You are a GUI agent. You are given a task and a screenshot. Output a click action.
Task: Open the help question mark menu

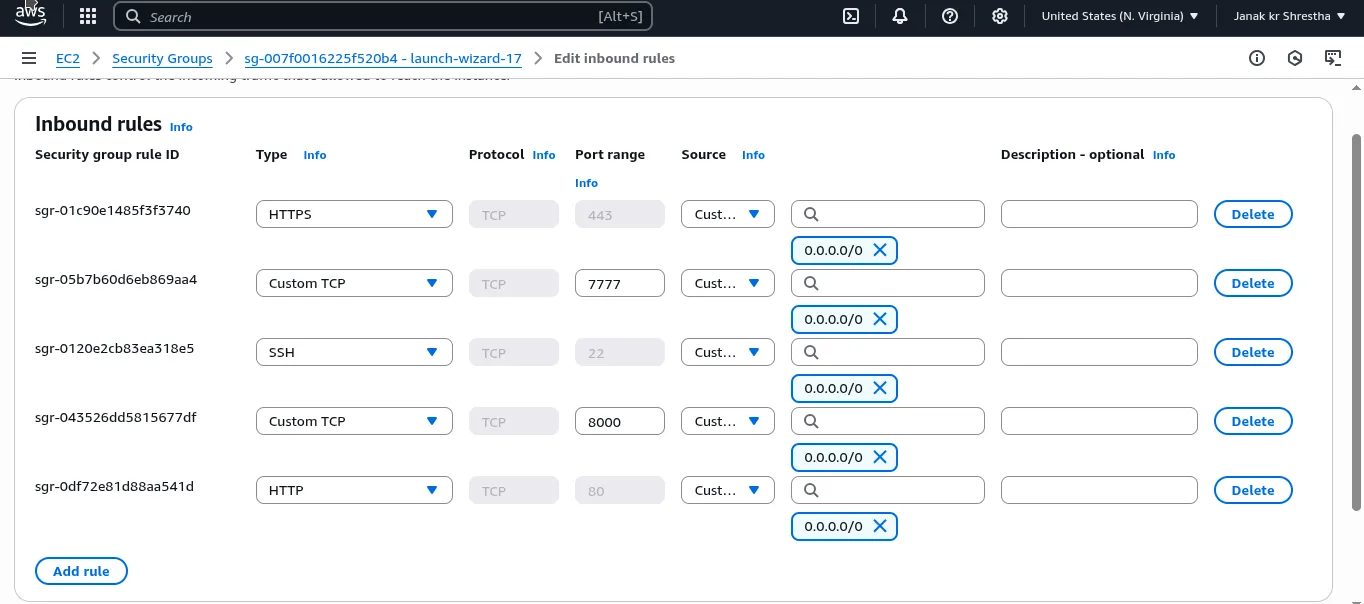click(950, 16)
